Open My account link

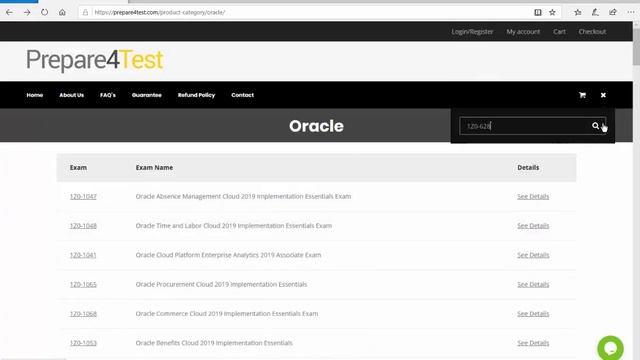523,31
